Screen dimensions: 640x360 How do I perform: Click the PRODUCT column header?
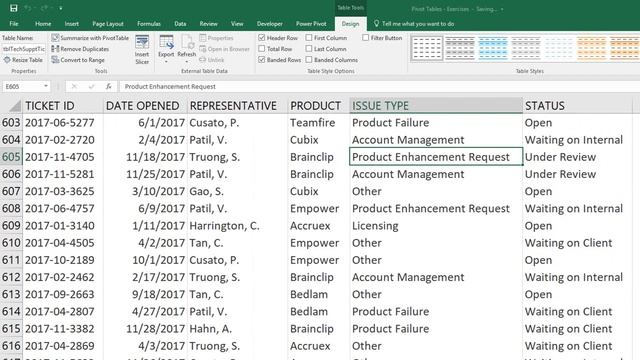coord(318,106)
